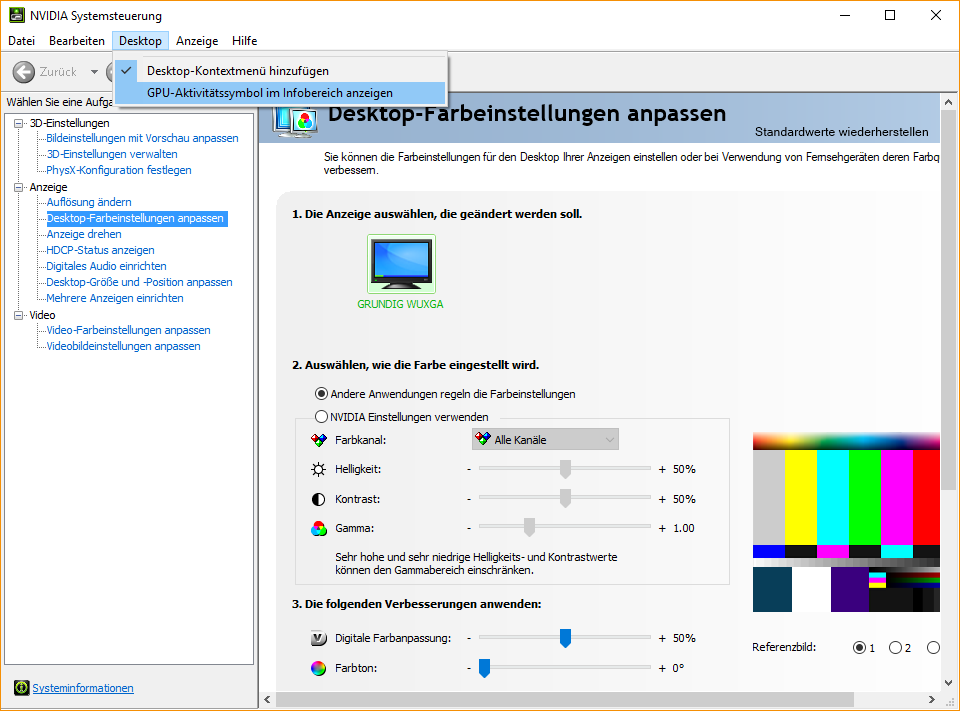Open 'Auflösung ändern' page
The width and height of the screenshot is (960, 711).
click(x=89, y=202)
